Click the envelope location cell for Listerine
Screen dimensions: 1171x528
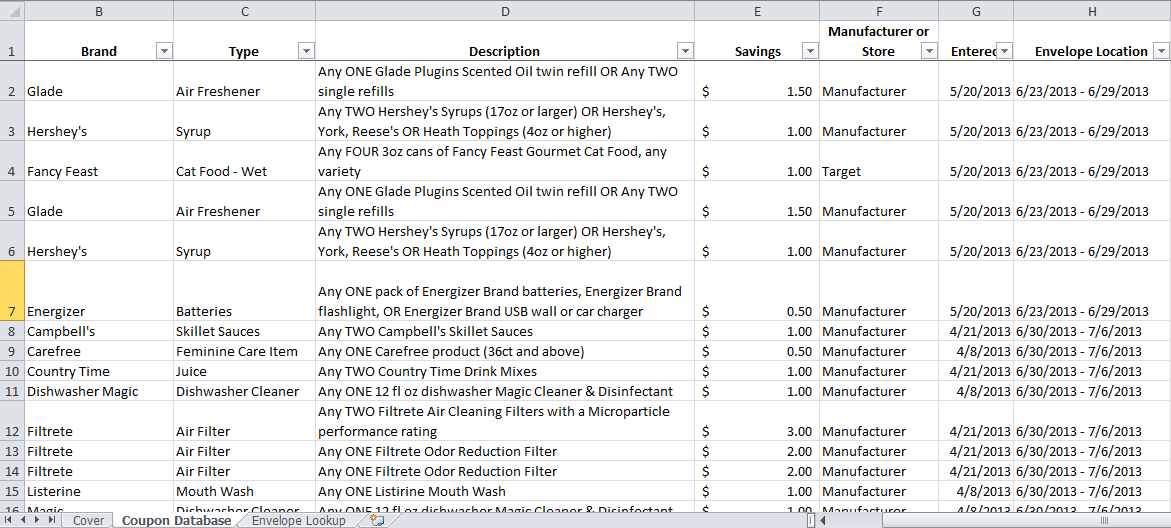tap(1092, 491)
